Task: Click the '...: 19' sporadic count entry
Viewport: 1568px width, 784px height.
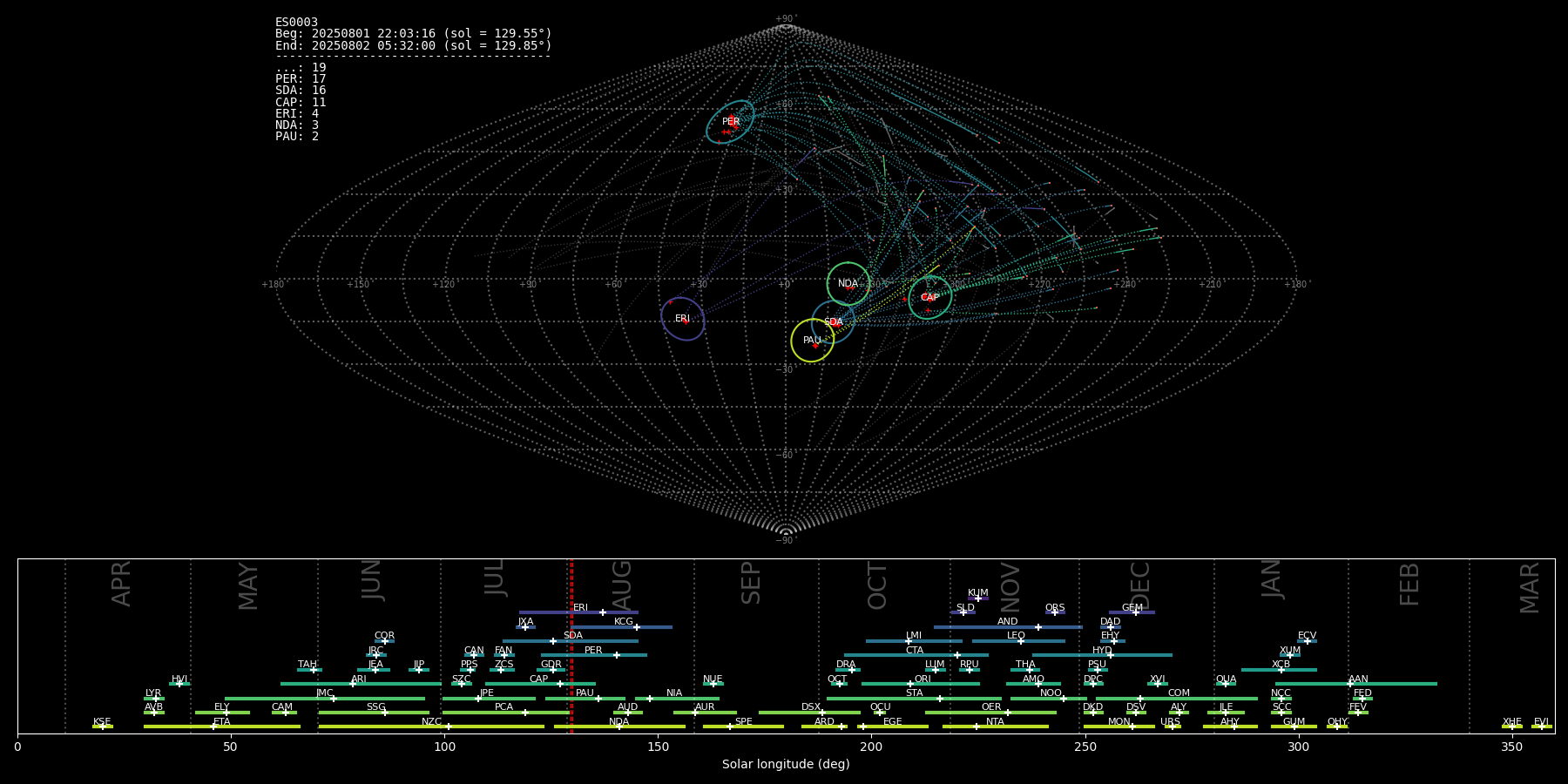Action: tap(301, 68)
